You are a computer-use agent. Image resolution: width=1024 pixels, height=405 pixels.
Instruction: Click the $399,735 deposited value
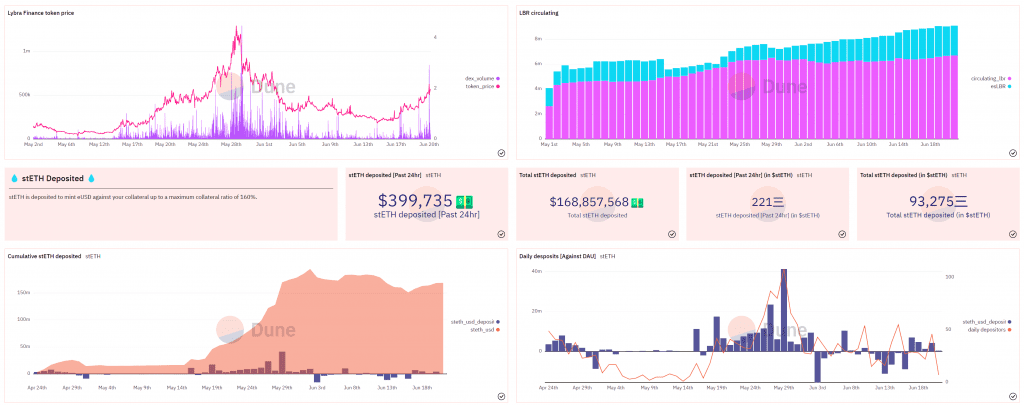click(x=415, y=201)
